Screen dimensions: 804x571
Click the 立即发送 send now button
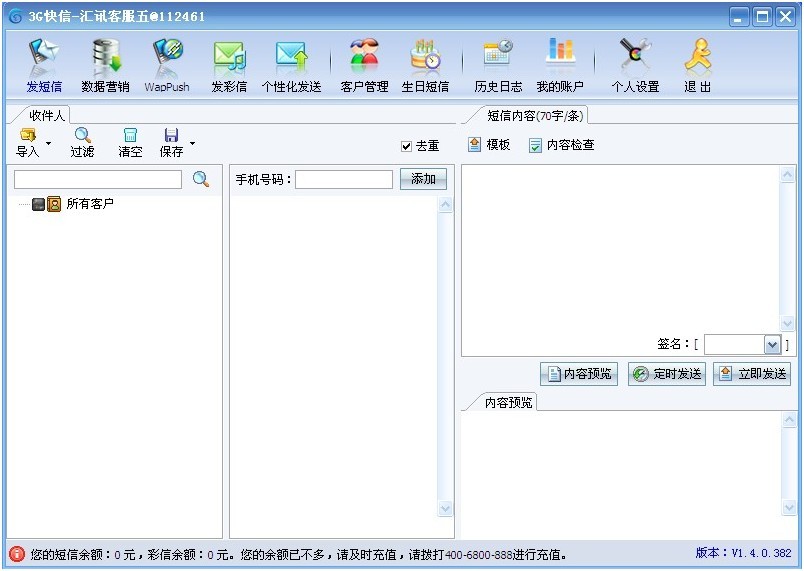(x=752, y=374)
